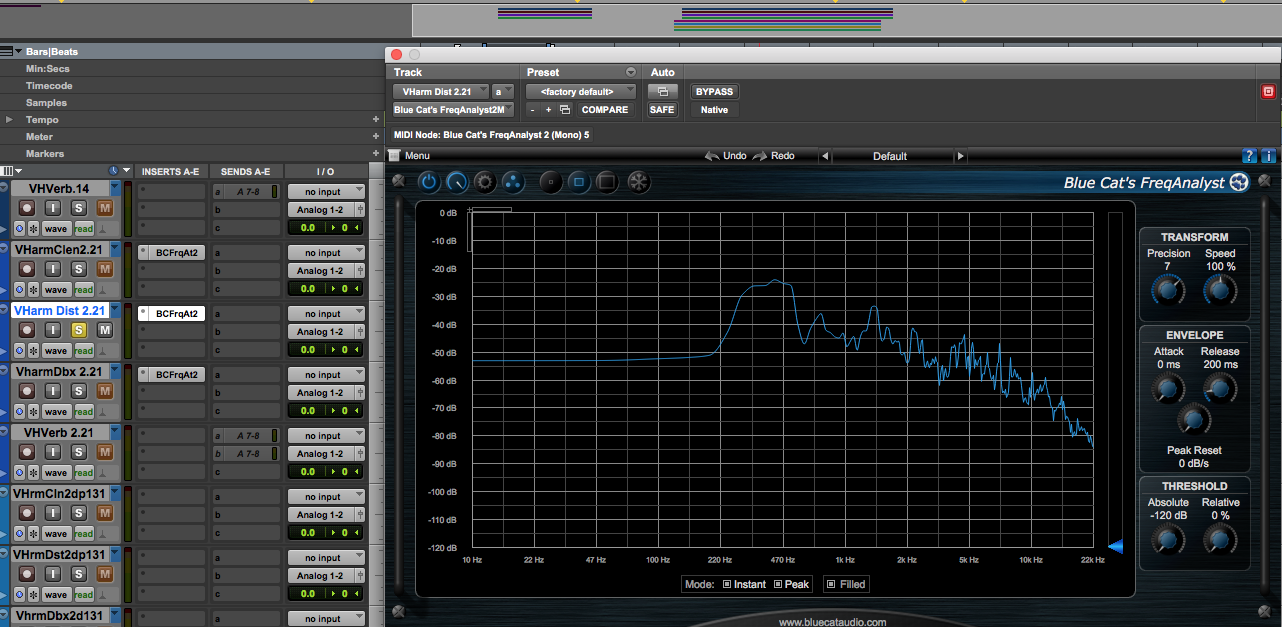Viewport: 1282px width, 627px height.
Task: Open the FreqAnalyst Menu
Action: click(x=410, y=156)
